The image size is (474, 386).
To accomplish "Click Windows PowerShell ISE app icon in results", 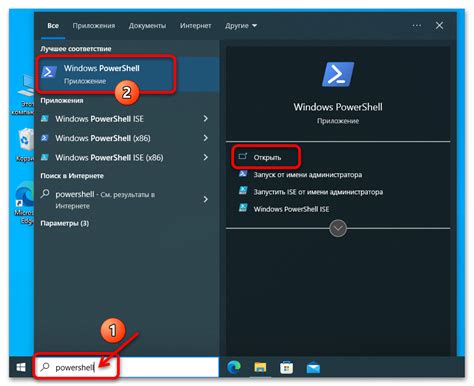I will point(45,119).
